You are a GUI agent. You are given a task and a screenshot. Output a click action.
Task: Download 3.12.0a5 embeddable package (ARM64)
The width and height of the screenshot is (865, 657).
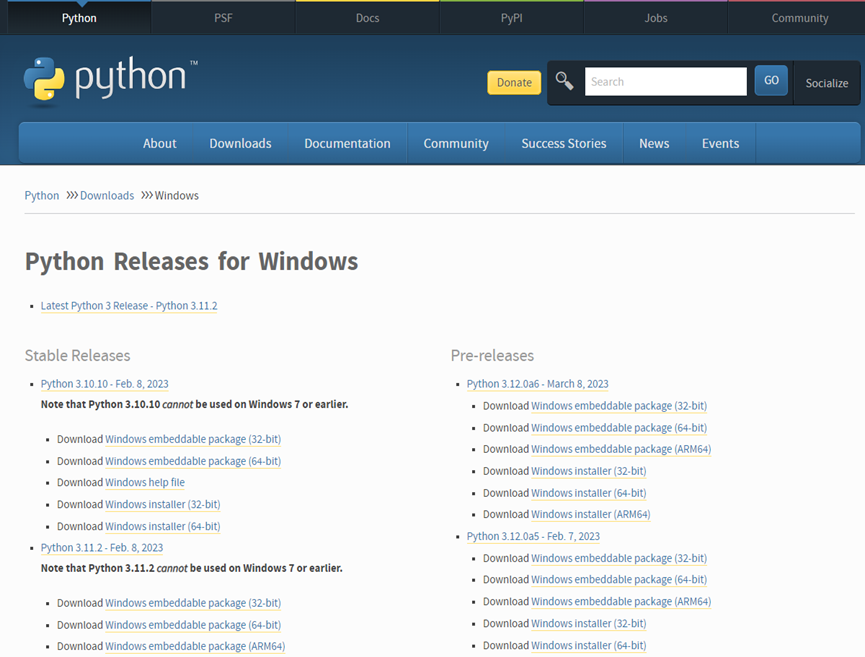pyautogui.click(x=621, y=602)
